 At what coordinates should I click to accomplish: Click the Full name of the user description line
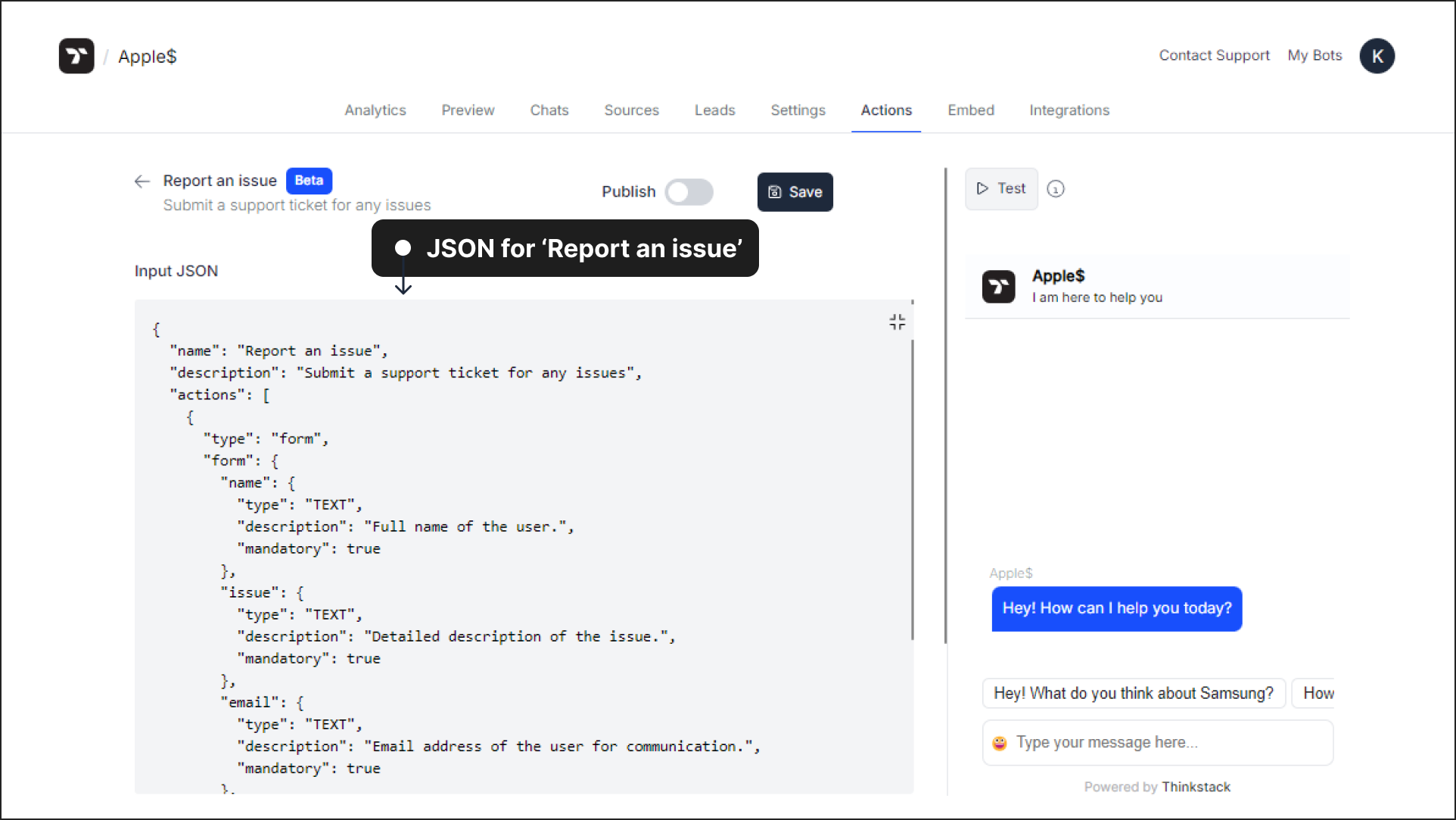pos(406,527)
